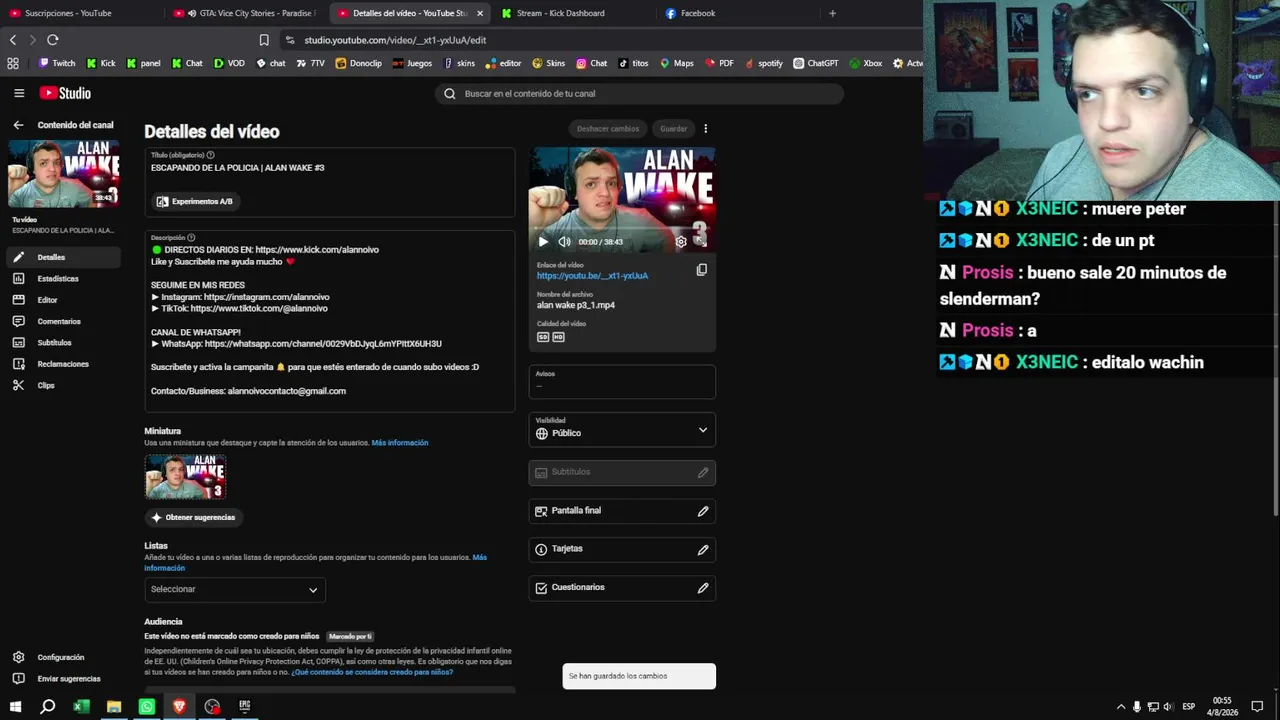Screen dimensions: 1280x720
Task: Play the video preview
Action: [x=543, y=242]
